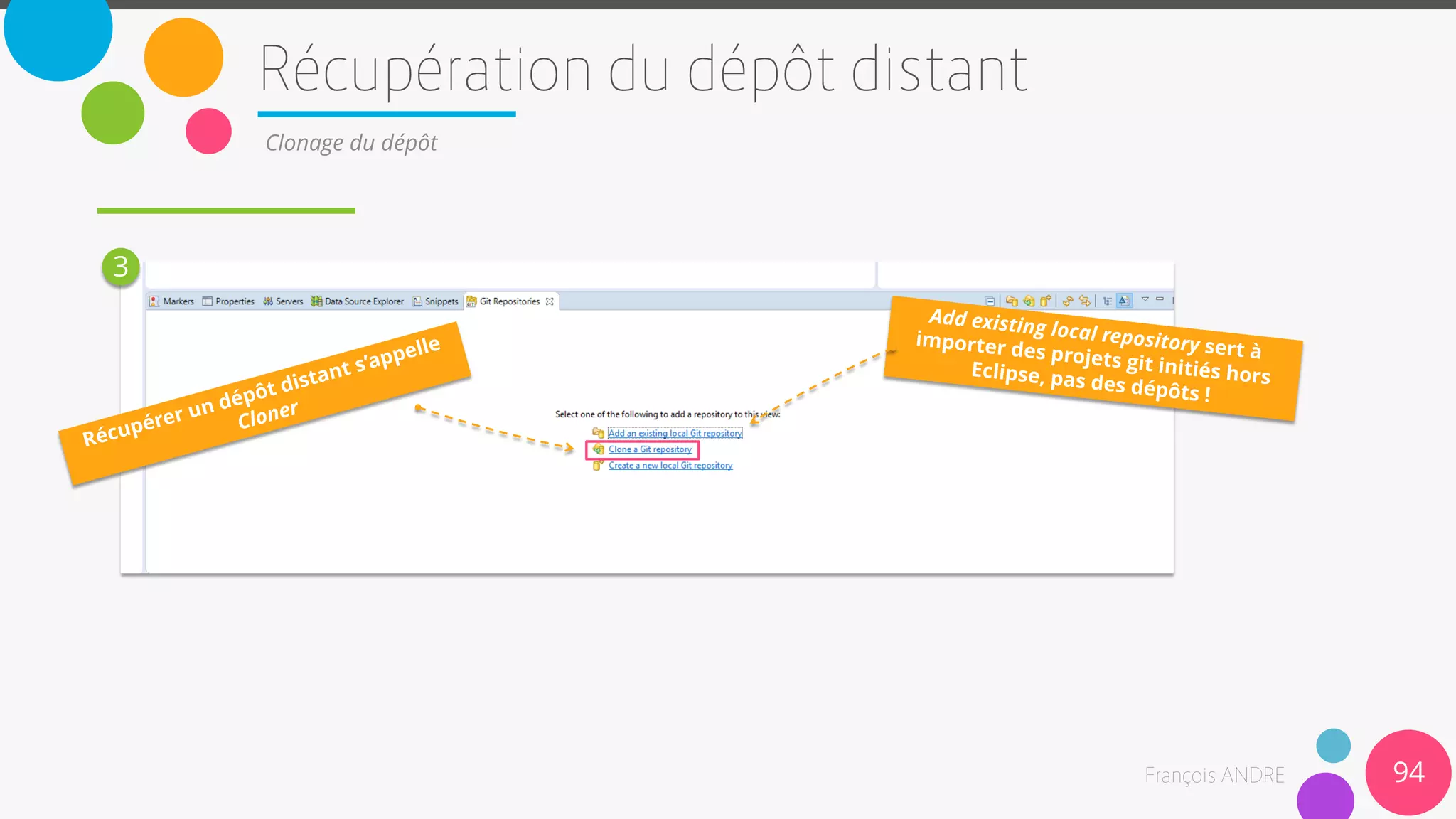Click icon beside Add existing local repository link
This screenshot has width=1456, height=819.
tap(599, 433)
